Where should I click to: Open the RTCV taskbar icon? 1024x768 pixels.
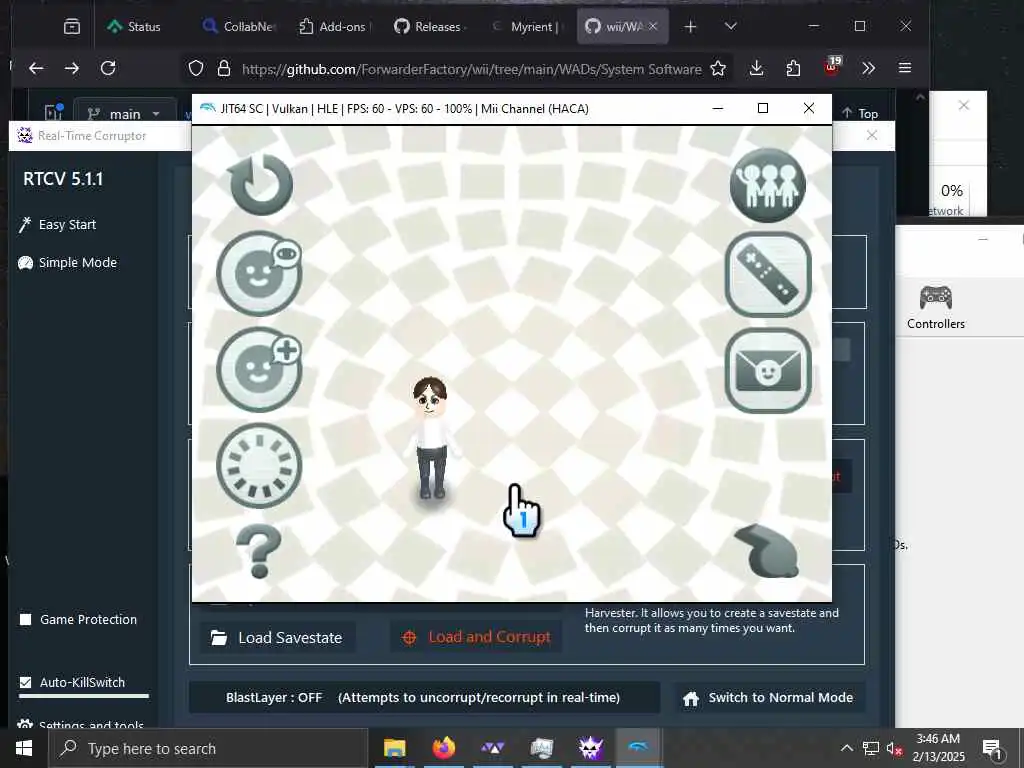[590, 748]
